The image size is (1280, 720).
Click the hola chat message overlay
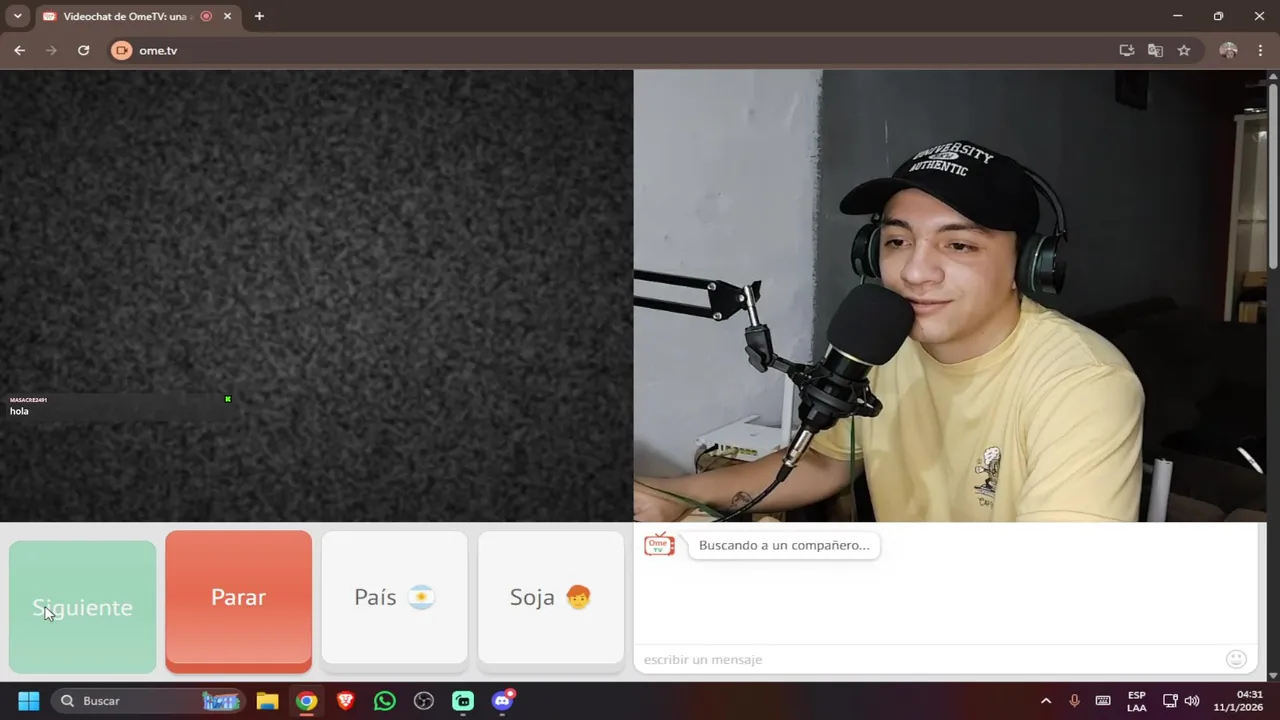coord(19,411)
